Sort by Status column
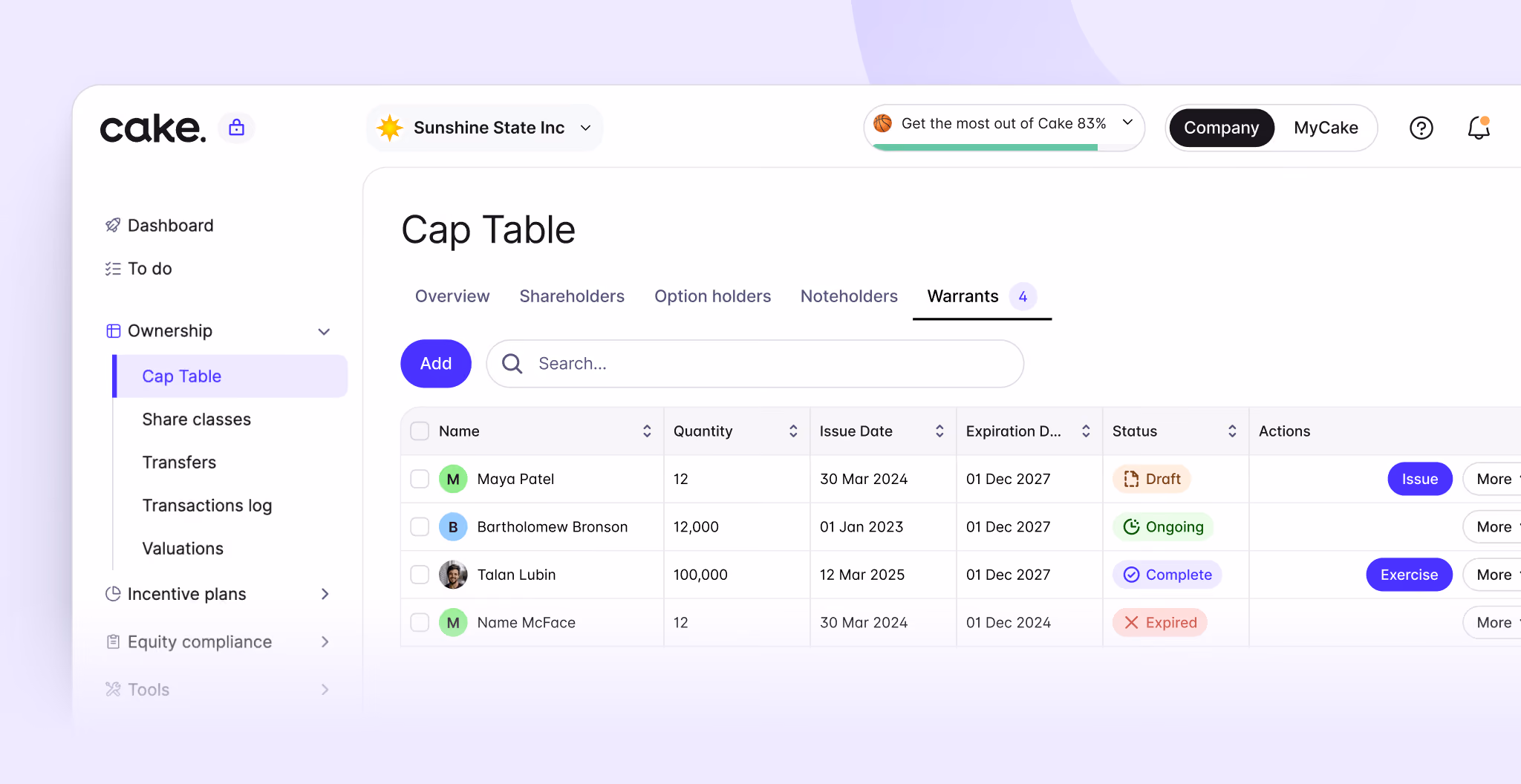The image size is (1521, 784). (x=1232, y=431)
